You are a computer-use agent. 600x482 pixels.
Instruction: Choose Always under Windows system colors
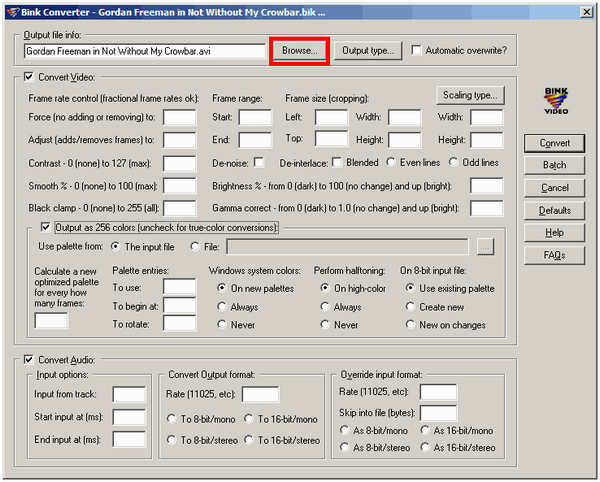(x=222, y=306)
